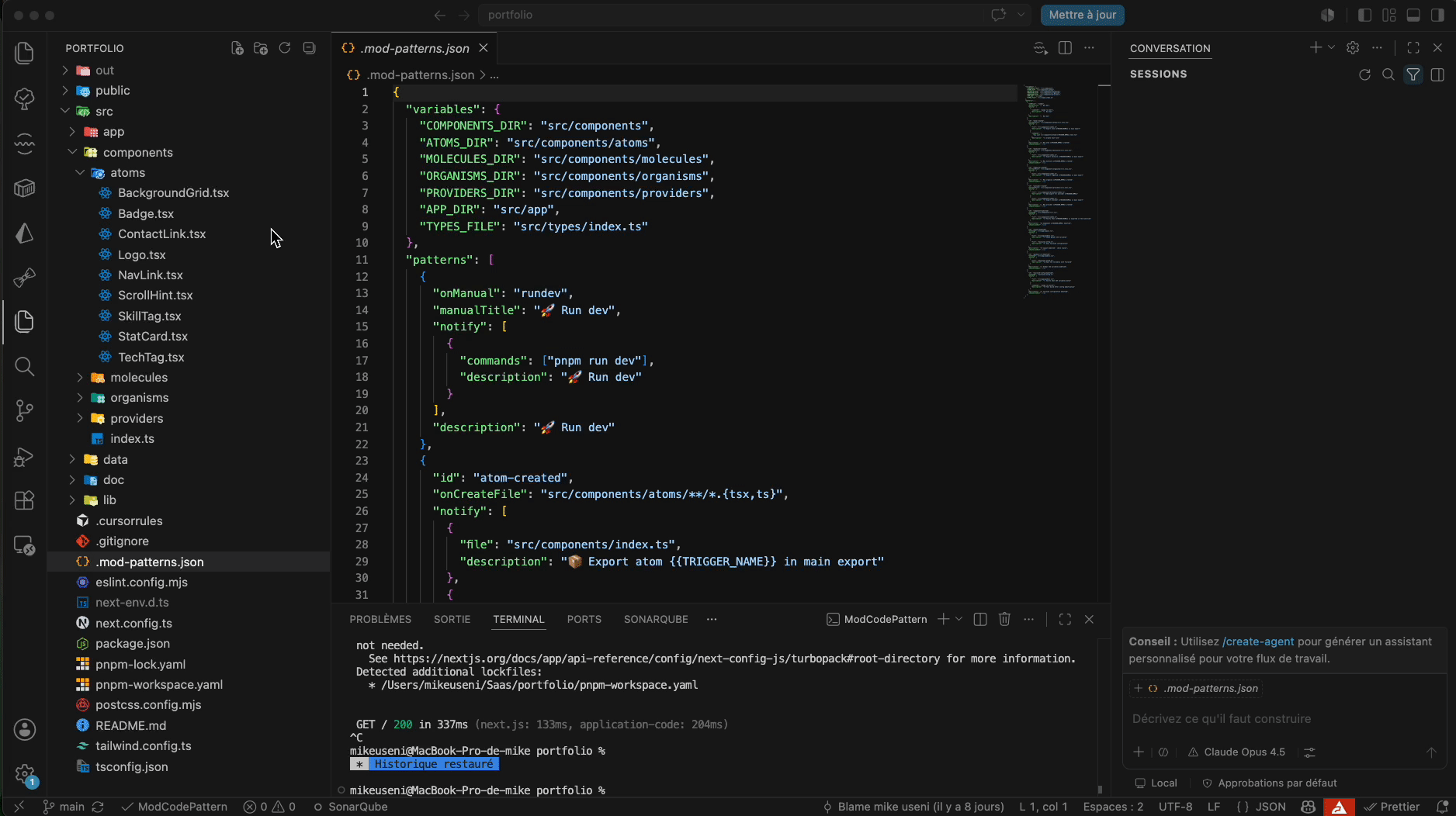Collapse all folders in explorer
Image resolution: width=1456 pixels, height=816 pixels.
pyautogui.click(x=309, y=48)
